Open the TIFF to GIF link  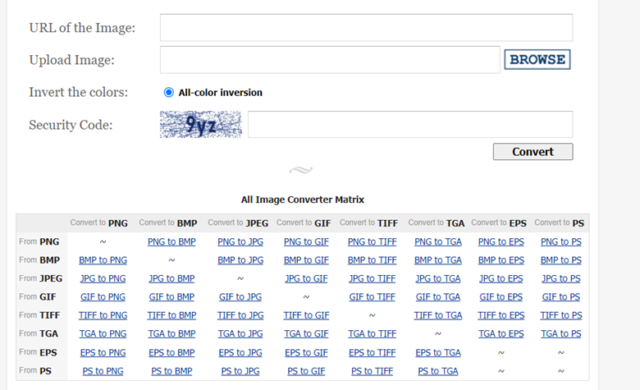point(306,315)
